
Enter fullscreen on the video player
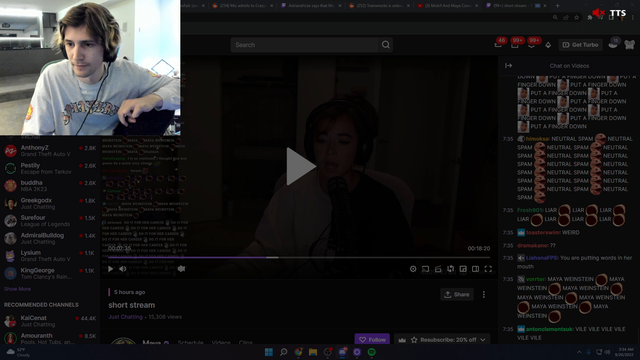[x=488, y=269]
